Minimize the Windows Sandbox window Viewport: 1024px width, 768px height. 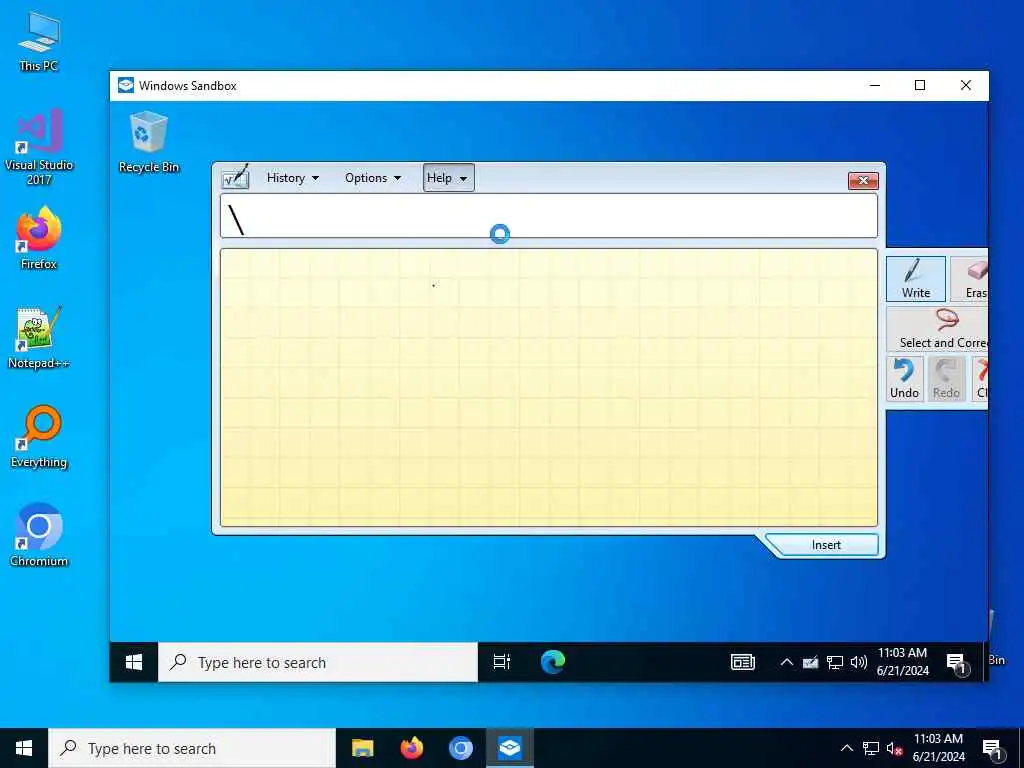click(x=875, y=86)
